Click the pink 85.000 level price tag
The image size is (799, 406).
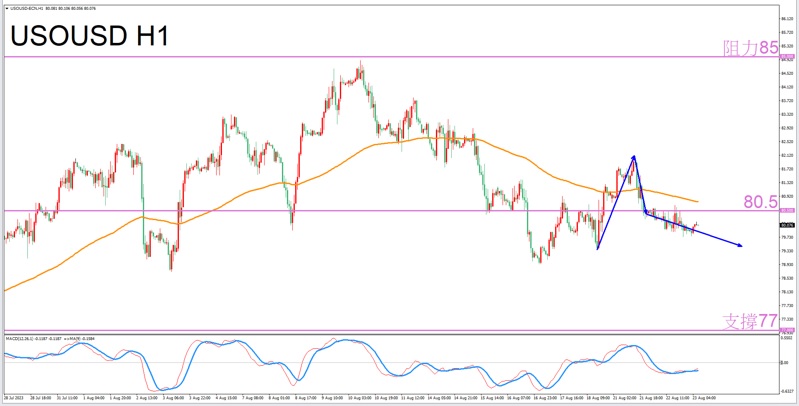(787, 56)
